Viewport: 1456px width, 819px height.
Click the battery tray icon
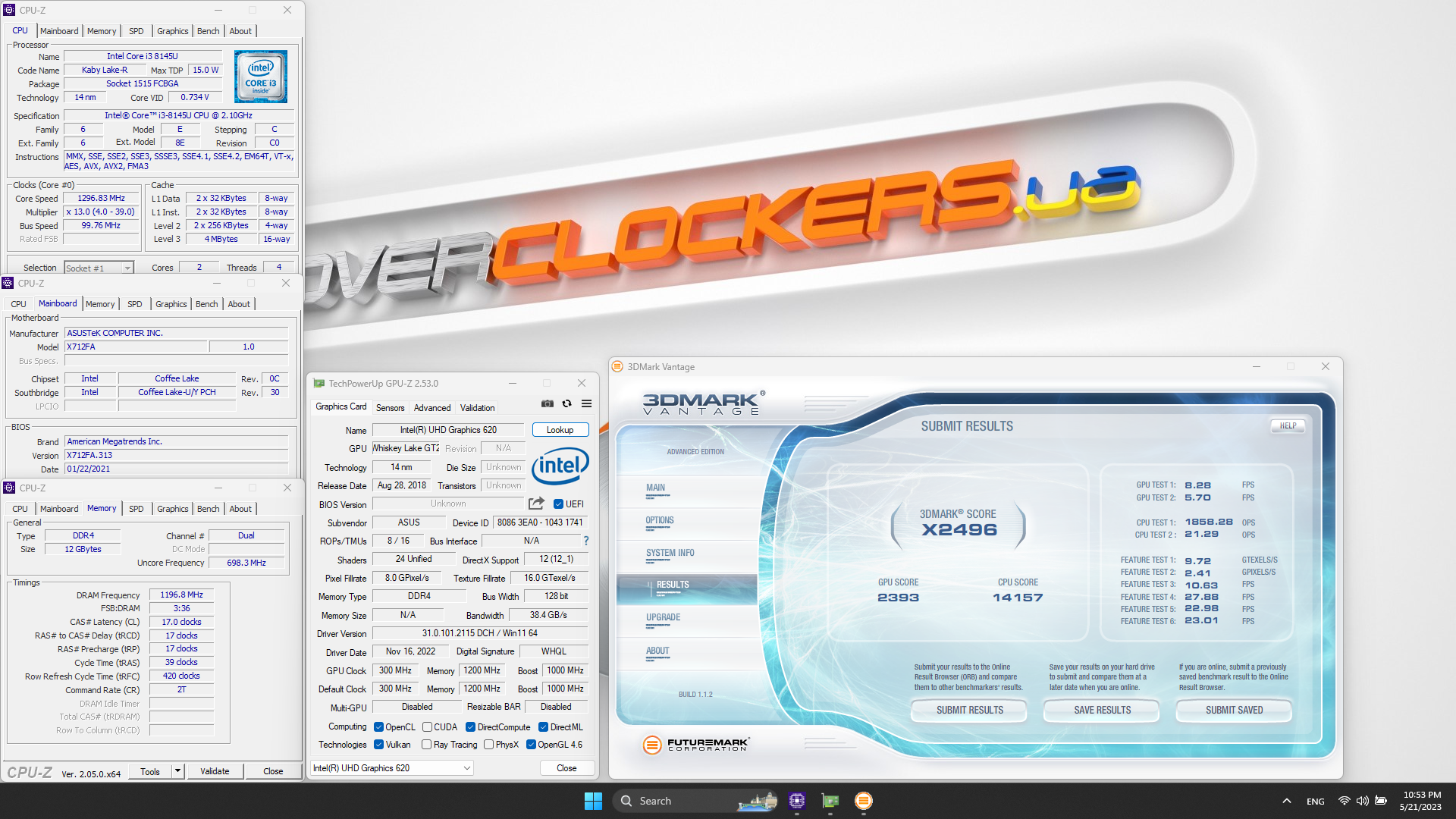point(1381,801)
